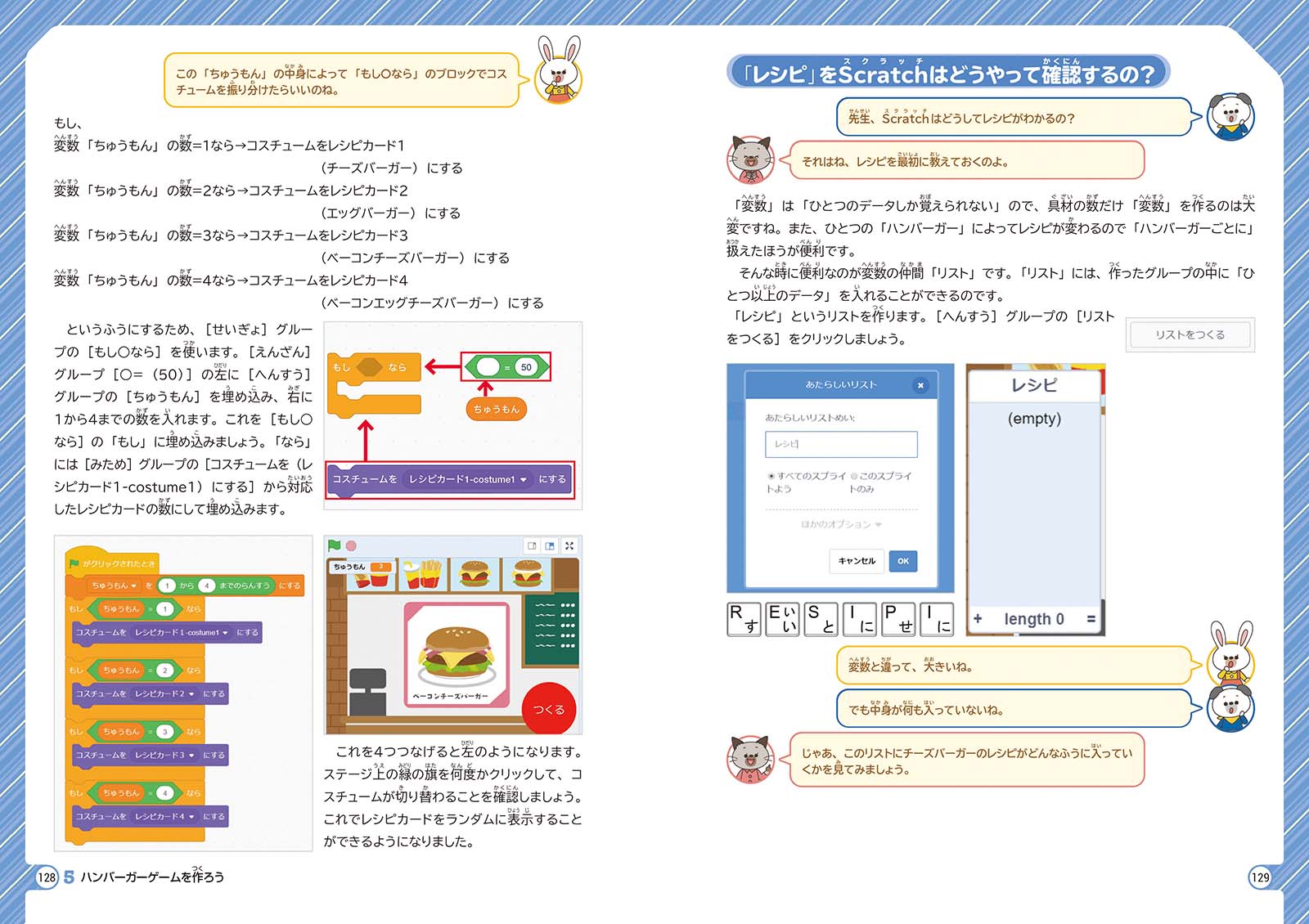The width and height of the screenshot is (1309, 924).
Task: Enter fullscreen stage mode
Action: [569, 545]
